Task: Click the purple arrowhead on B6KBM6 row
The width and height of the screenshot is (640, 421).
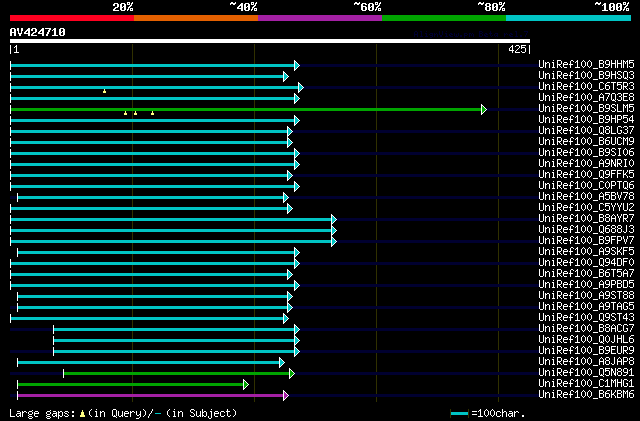Action: click(x=286, y=395)
